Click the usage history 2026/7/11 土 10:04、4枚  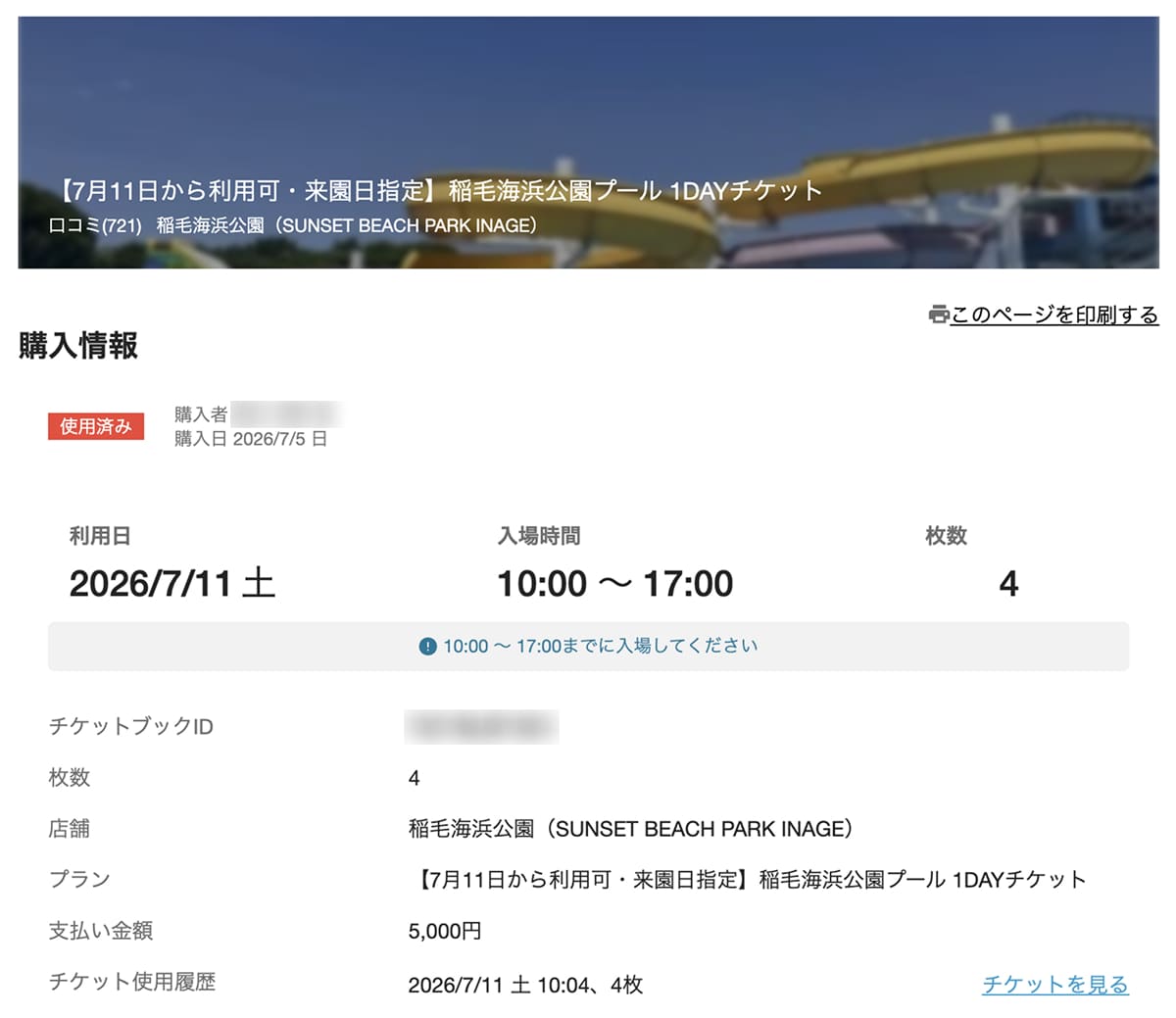click(x=525, y=985)
